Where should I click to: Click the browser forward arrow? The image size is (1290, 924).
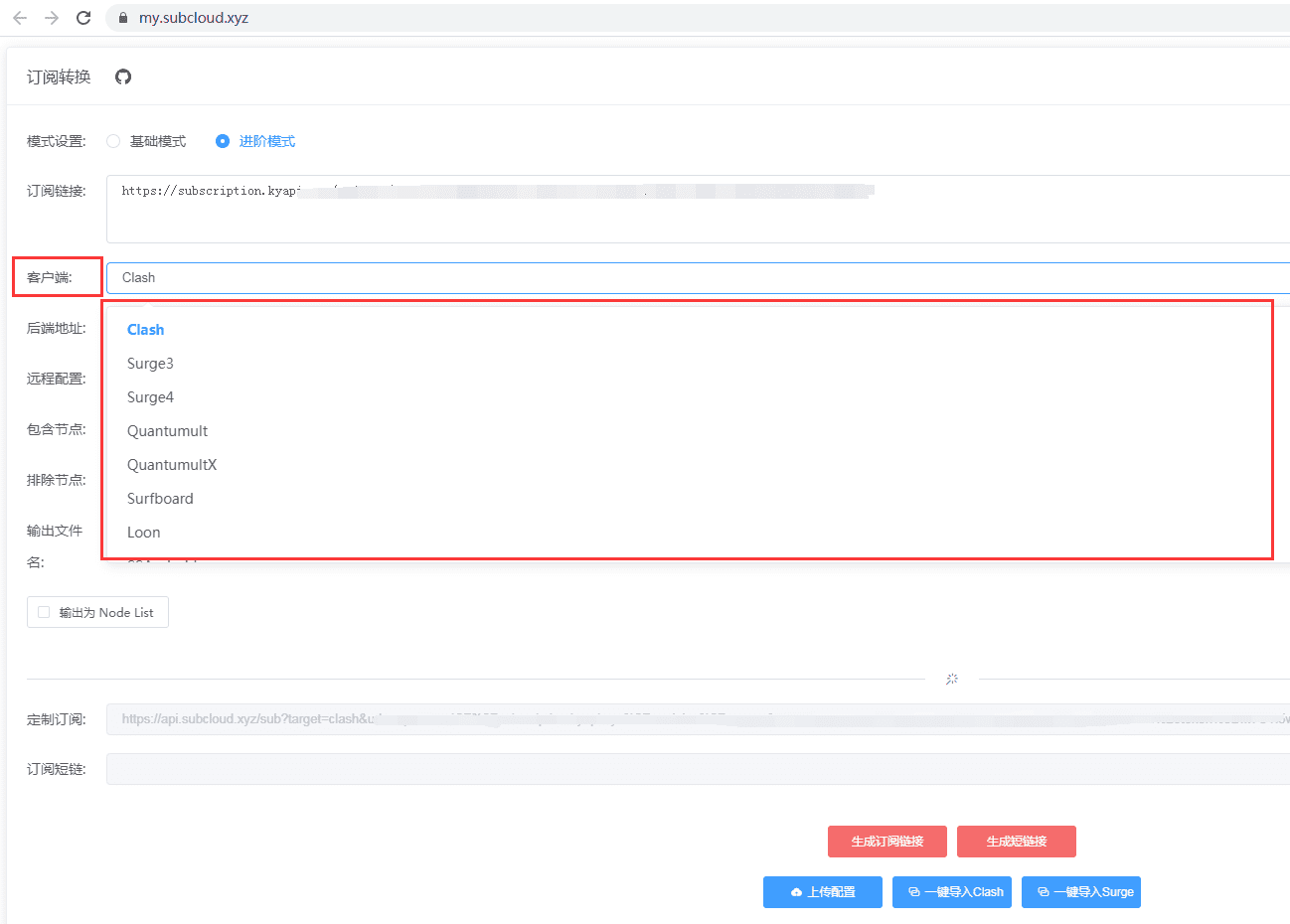(x=52, y=18)
